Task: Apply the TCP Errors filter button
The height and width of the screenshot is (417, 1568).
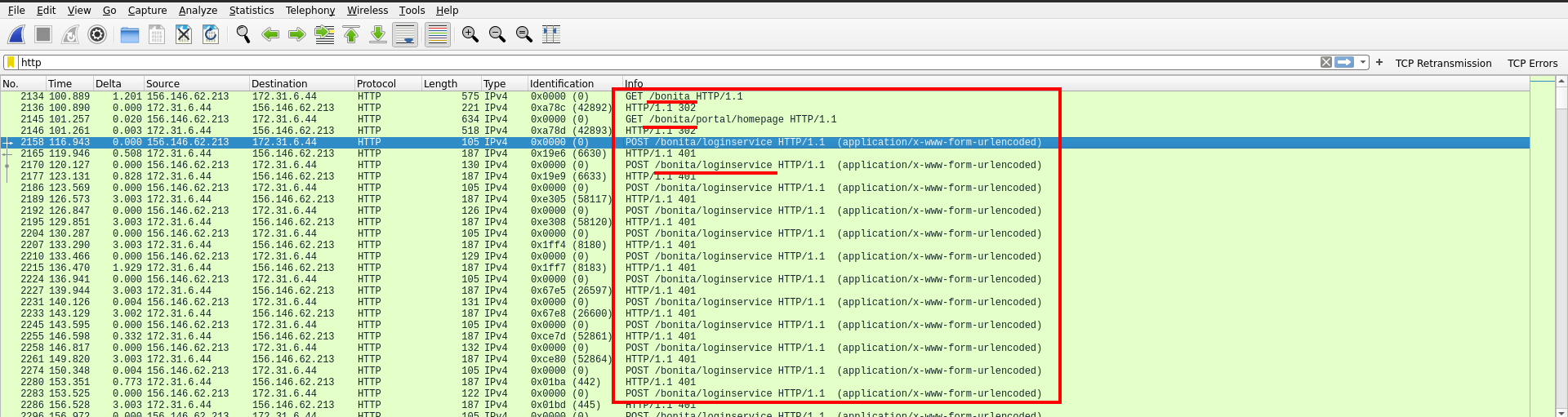Action: tap(1532, 63)
